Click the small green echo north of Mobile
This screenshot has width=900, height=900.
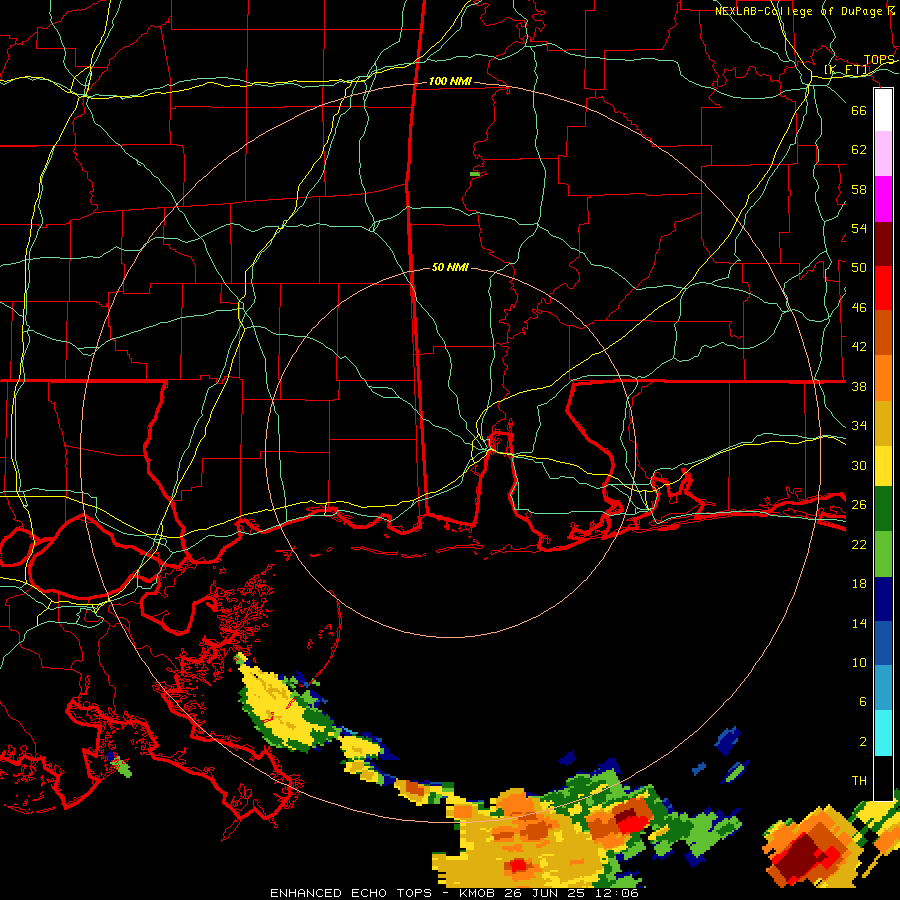475,174
